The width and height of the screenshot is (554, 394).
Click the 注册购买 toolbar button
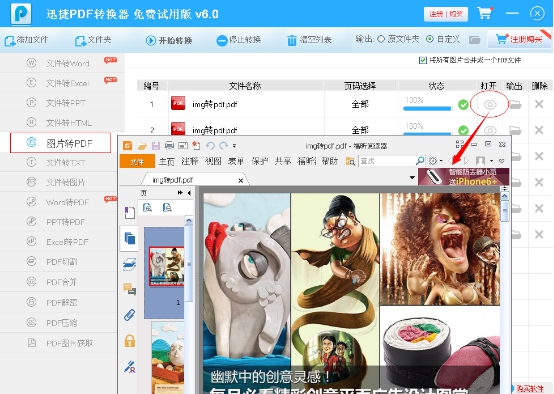click(519, 39)
